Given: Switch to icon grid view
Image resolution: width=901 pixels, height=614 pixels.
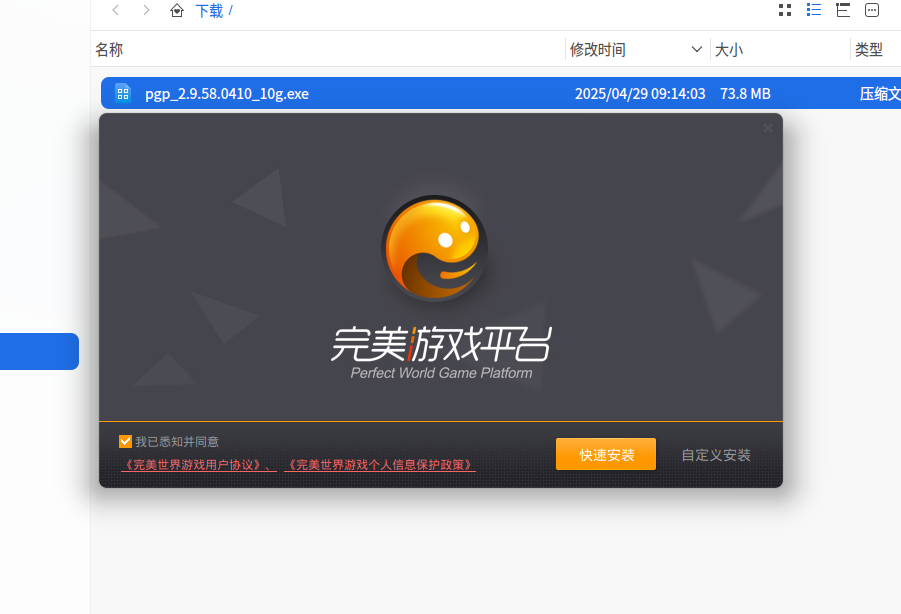Looking at the screenshot, I should click(785, 10).
